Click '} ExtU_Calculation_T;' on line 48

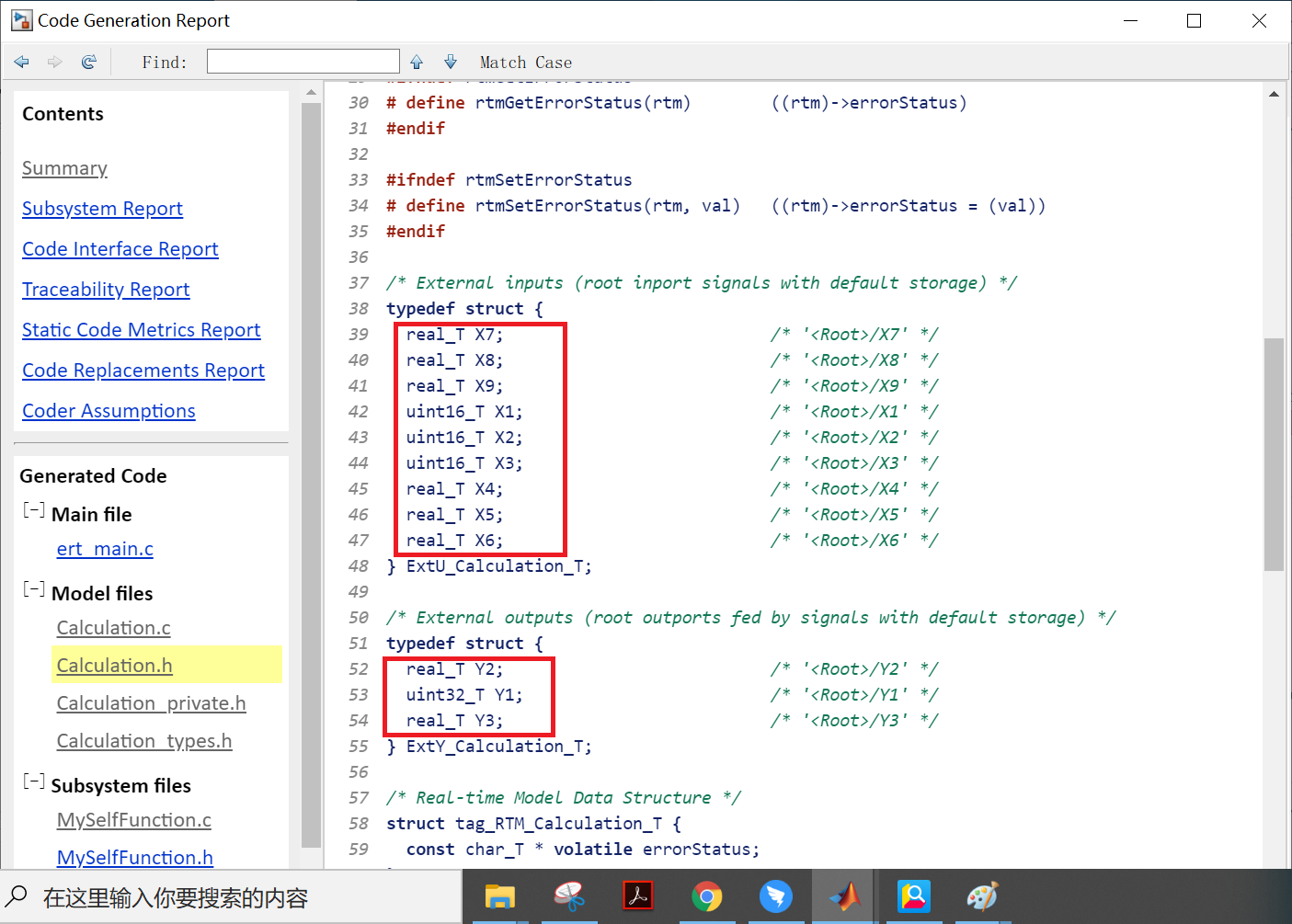point(489,566)
